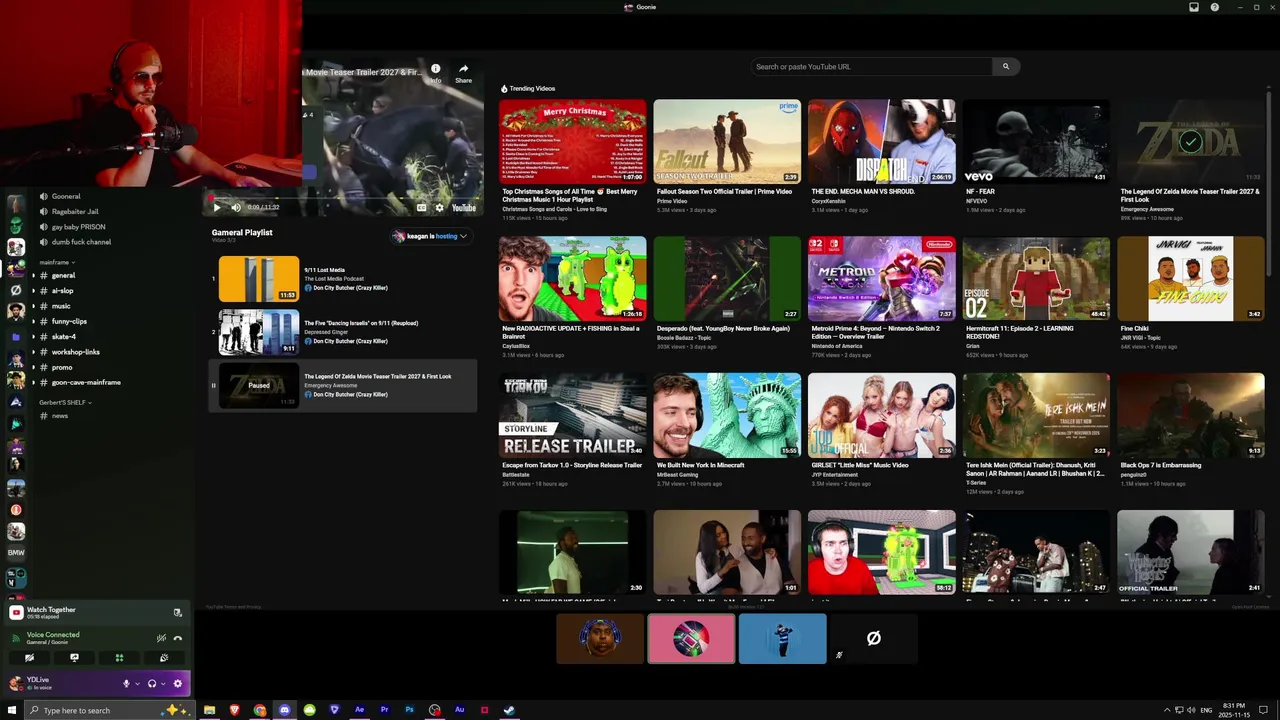The image size is (1280, 720).
Task: Toggle noise suppression in Voice Connected panel
Action: [161, 638]
